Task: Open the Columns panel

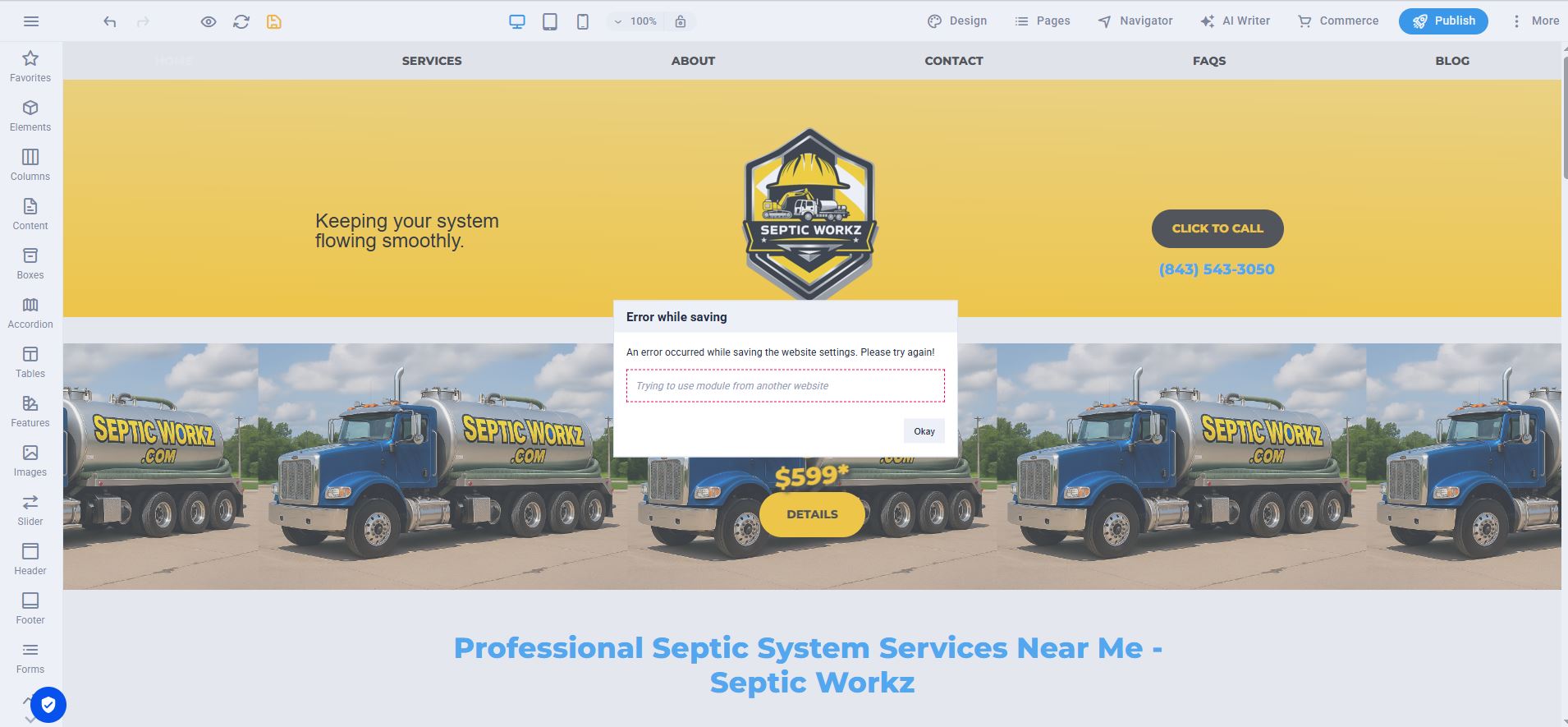Action: [30, 165]
